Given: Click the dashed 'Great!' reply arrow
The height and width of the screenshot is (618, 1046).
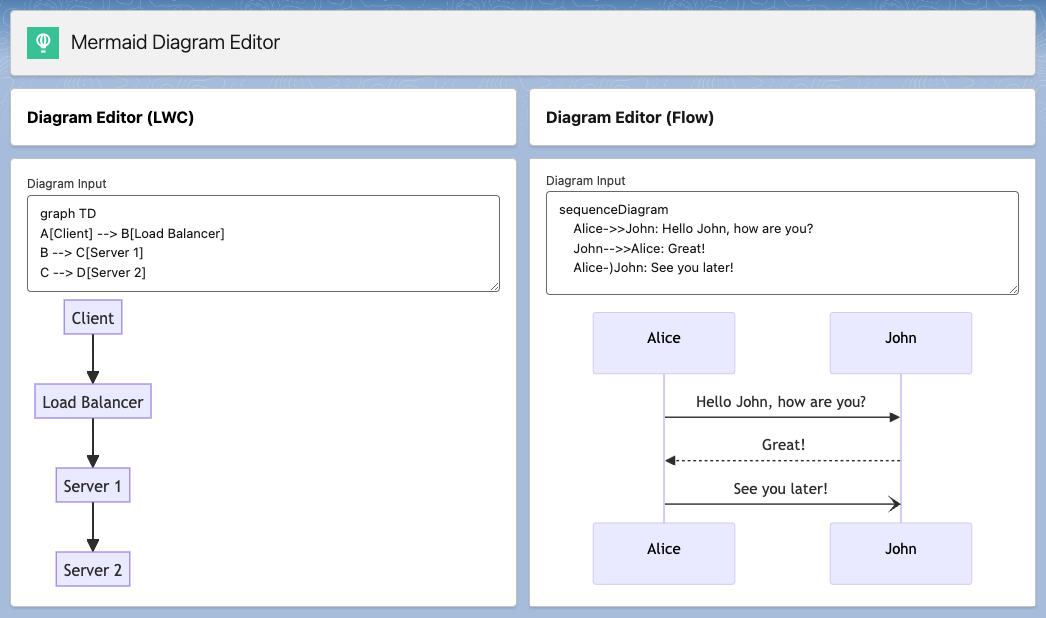Looking at the screenshot, I should point(782,459).
